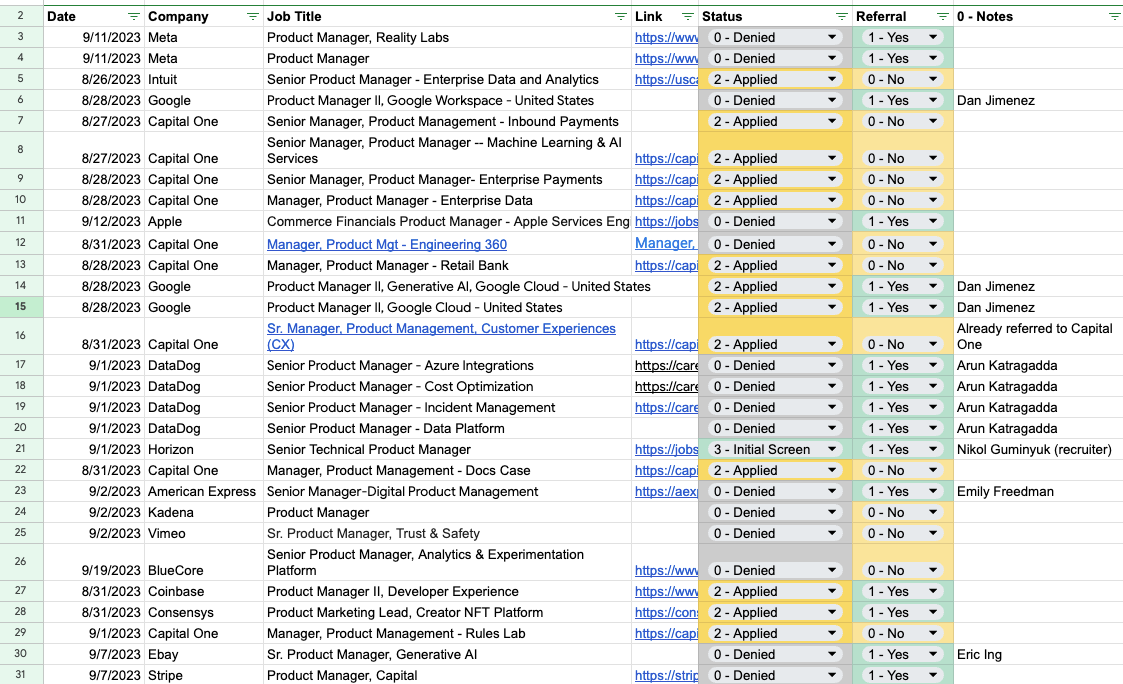Select Product Manager, Reality Labs cell
This screenshot has width=1123, height=684.
coord(447,38)
